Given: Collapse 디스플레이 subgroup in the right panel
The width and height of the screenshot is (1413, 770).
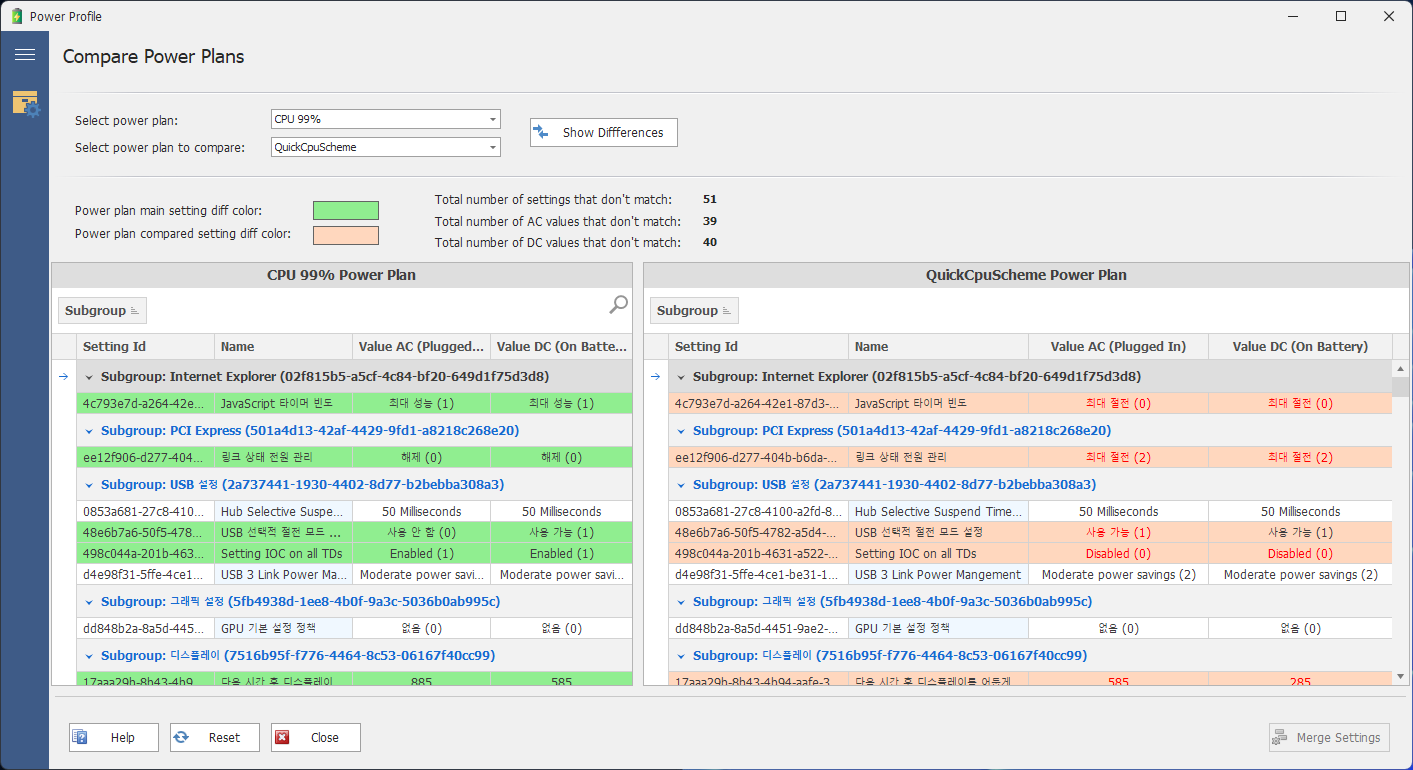Looking at the screenshot, I should [x=681, y=656].
